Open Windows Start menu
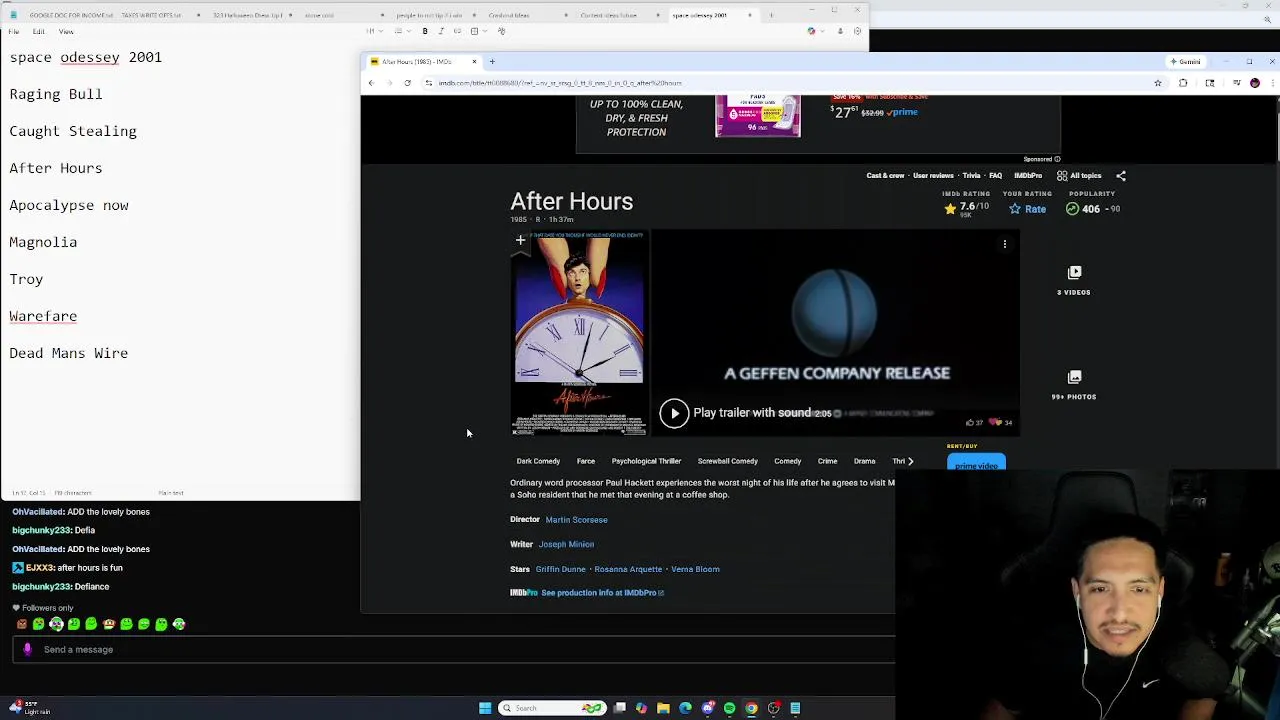 pyautogui.click(x=485, y=708)
